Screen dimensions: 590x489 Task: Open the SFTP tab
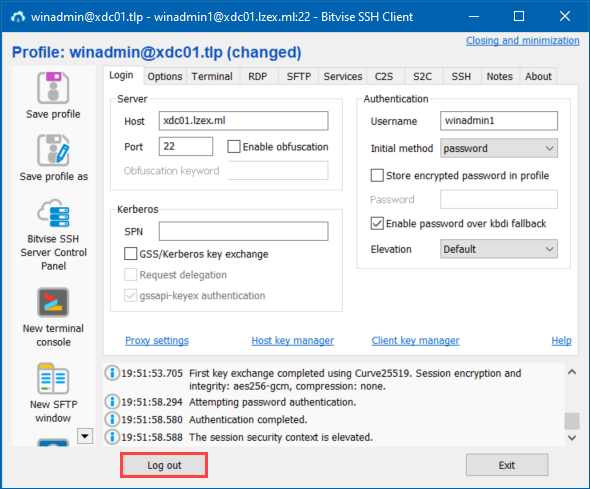[299, 76]
